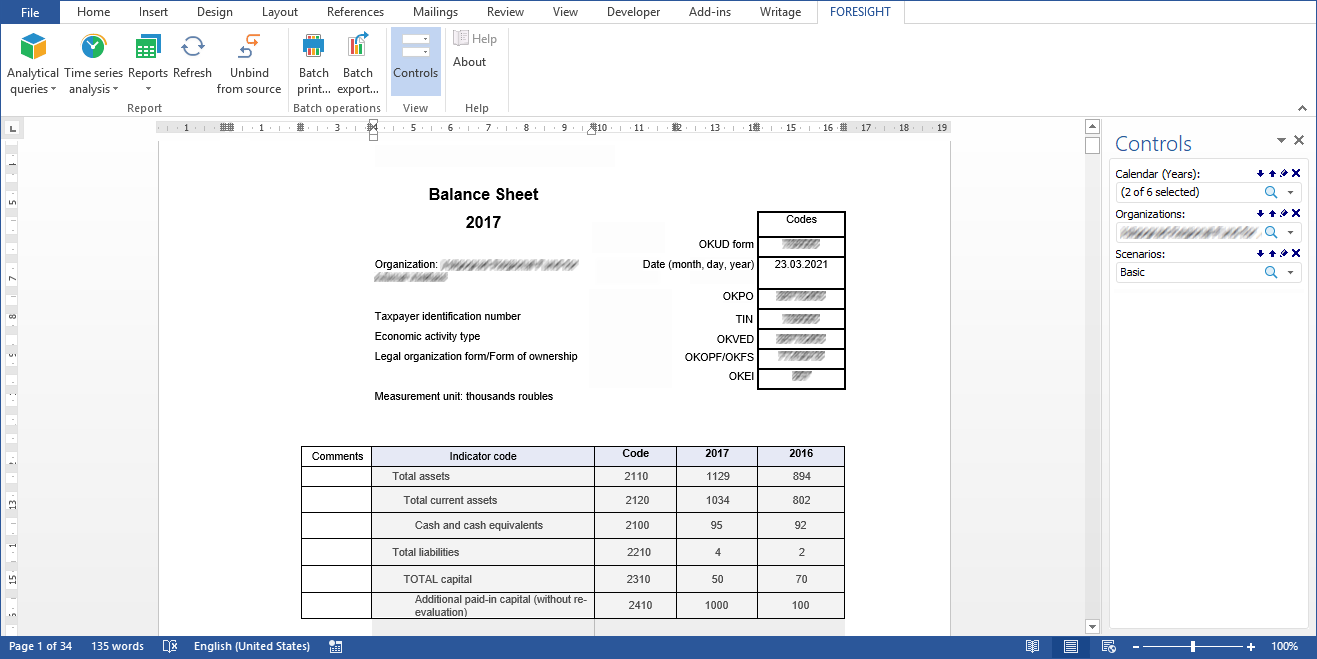Open the File tab
Viewport: 1317px width, 659px height.
30,12
